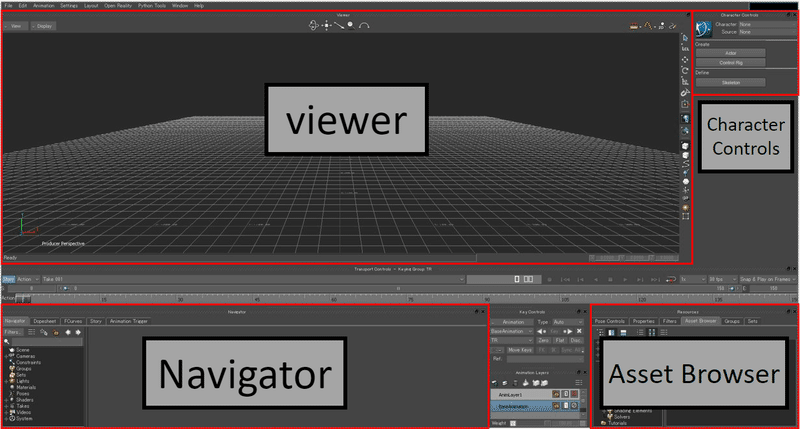Open the Animation Trigger tab
Image resolution: width=800 pixels, height=429 pixels.
[x=129, y=321]
